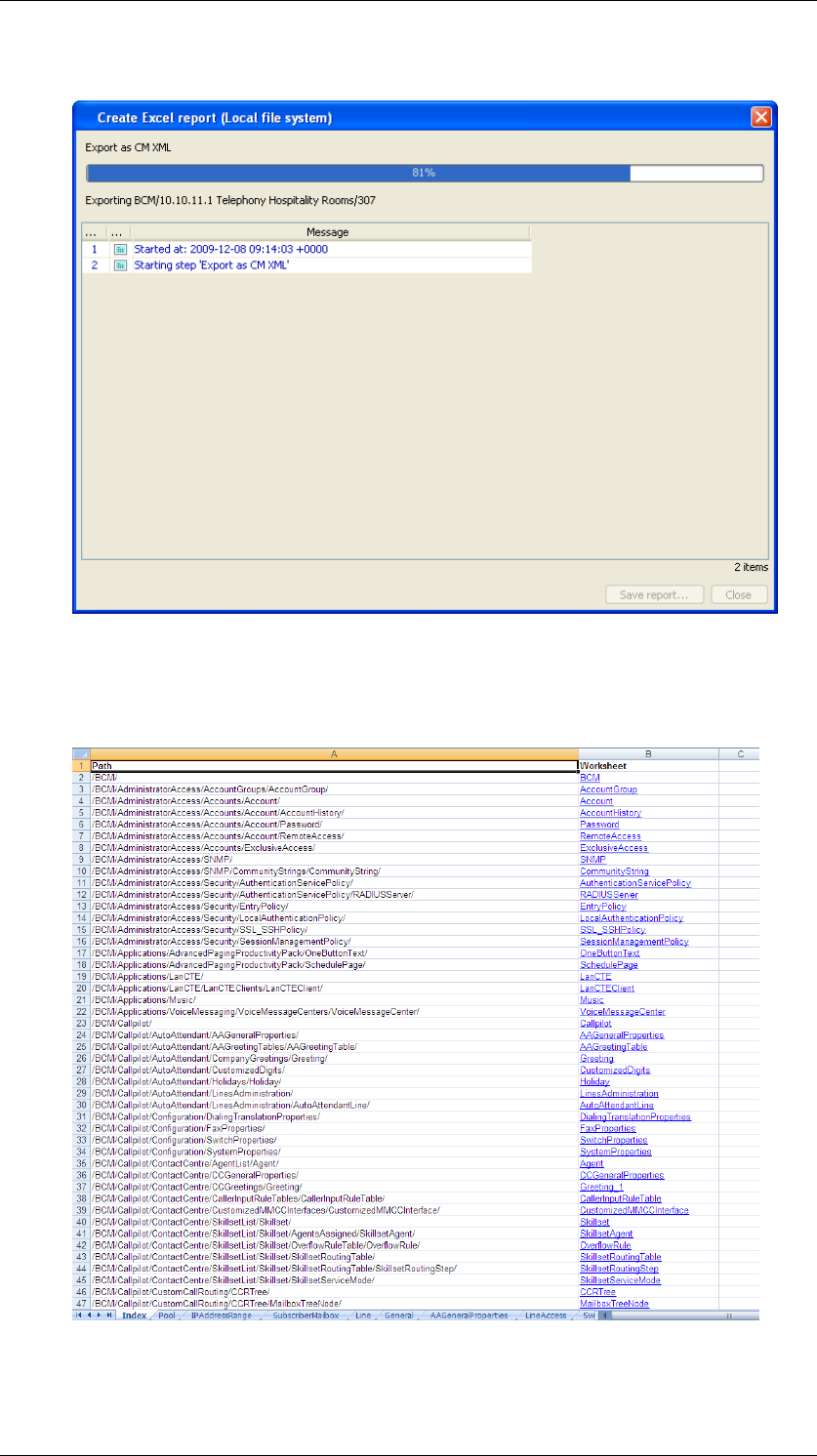
Task: Select column A header in the spreadsheet
Action: 334,753
